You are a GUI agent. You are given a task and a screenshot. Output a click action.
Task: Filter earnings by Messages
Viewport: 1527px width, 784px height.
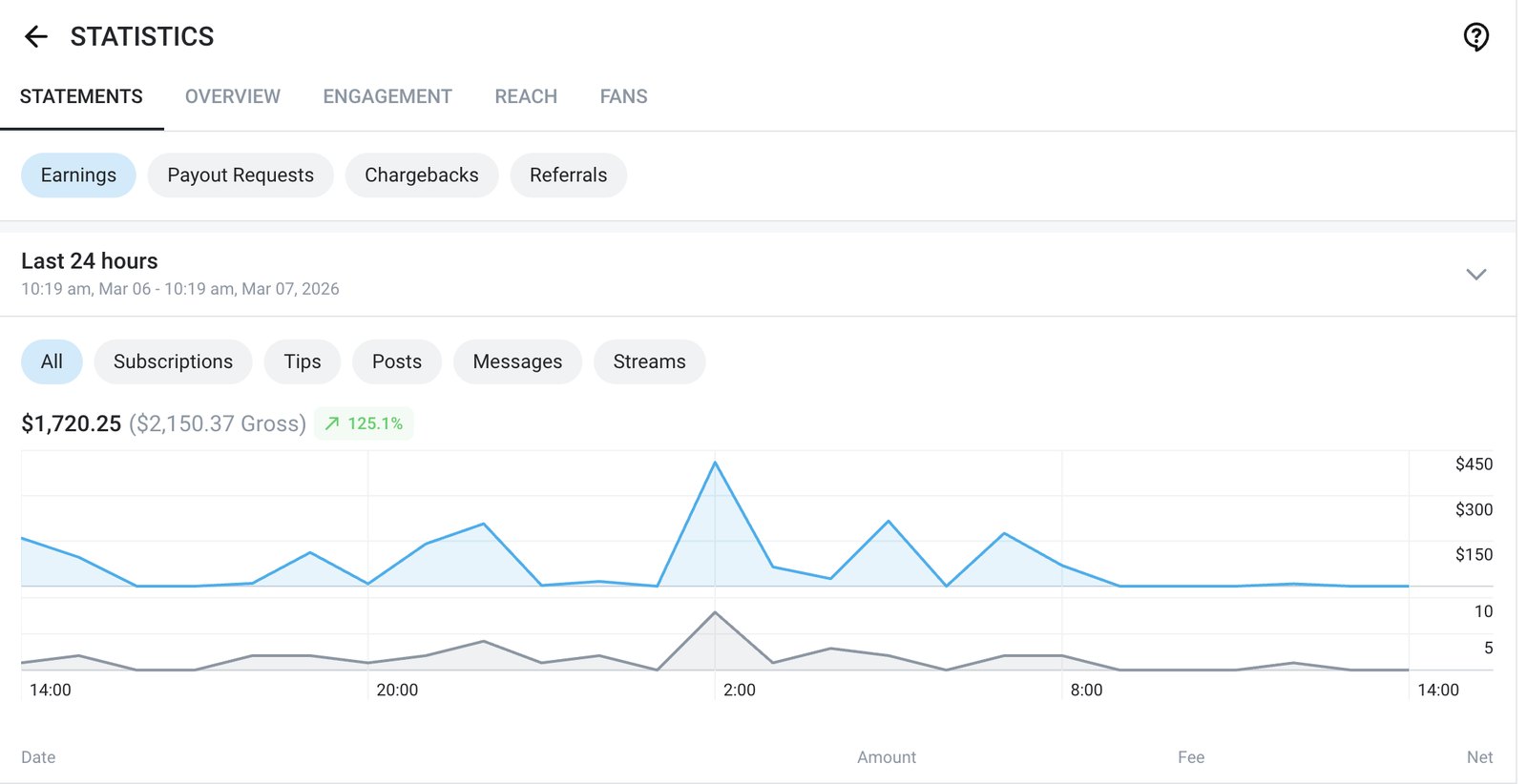pyautogui.click(x=517, y=361)
